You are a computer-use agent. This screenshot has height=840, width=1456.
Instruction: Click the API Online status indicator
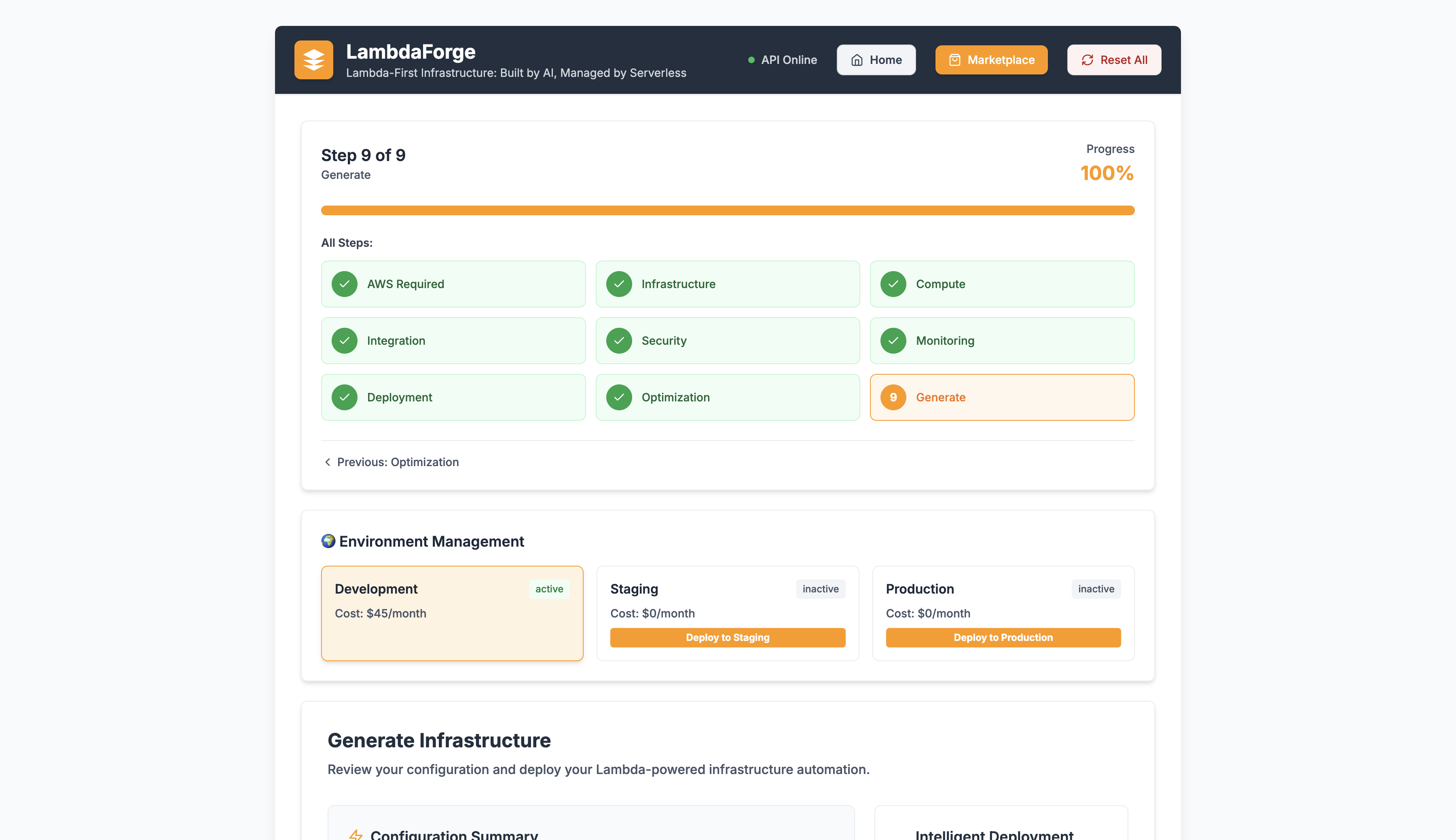click(x=782, y=60)
